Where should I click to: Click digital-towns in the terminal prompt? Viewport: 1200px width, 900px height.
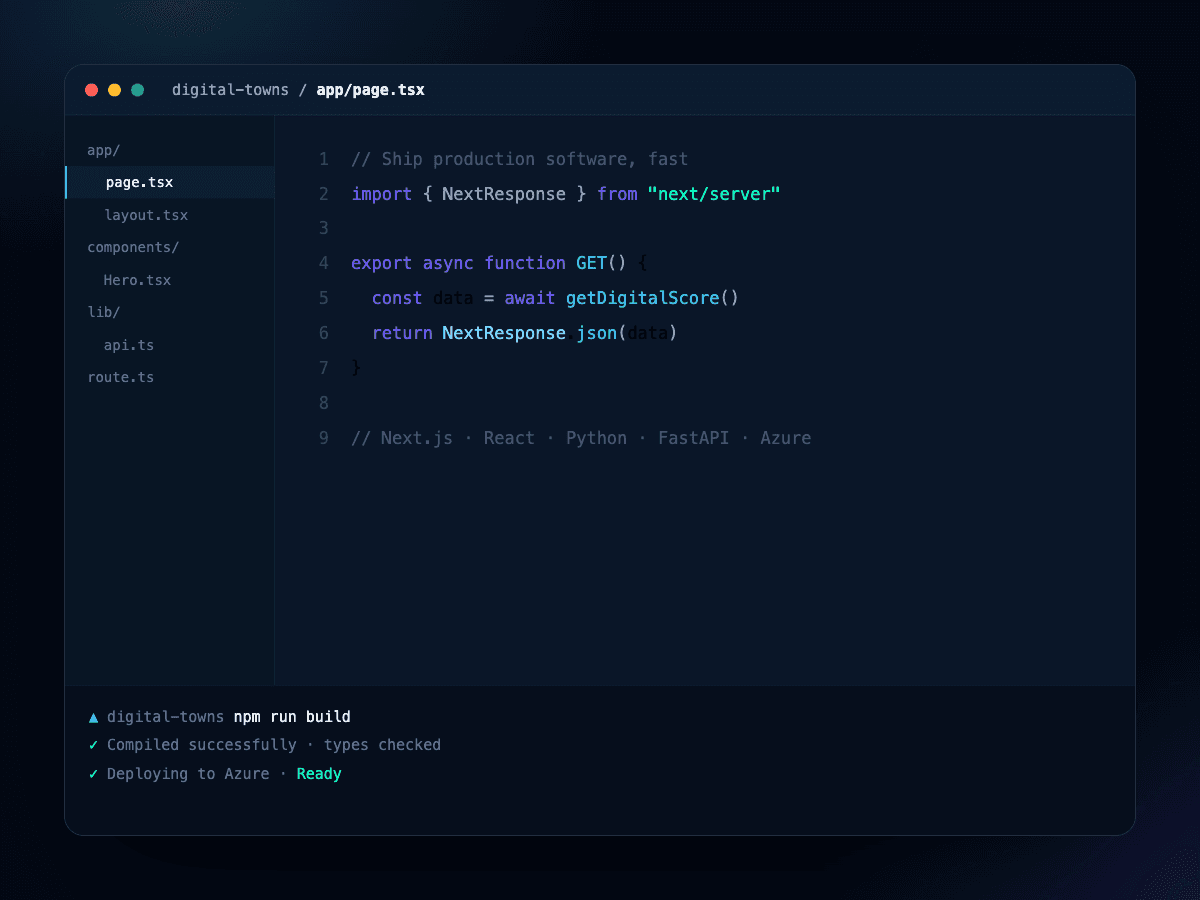point(166,717)
